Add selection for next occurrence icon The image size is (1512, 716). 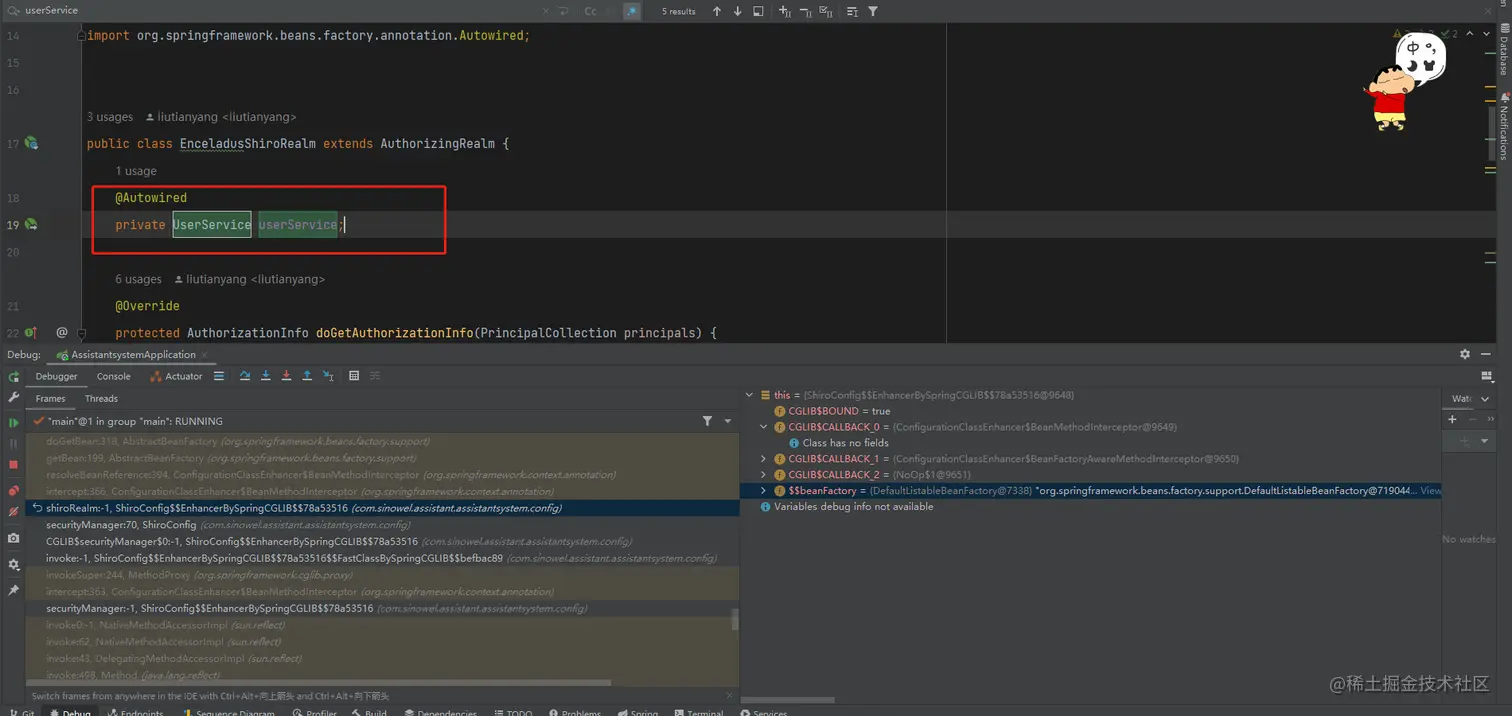pyautogui.click(x=784, y=11)
